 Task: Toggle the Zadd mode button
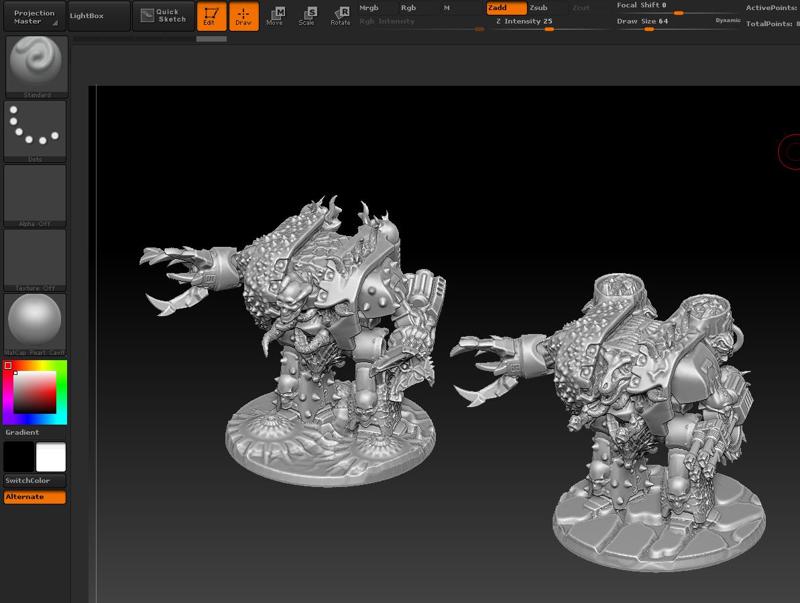505,8
